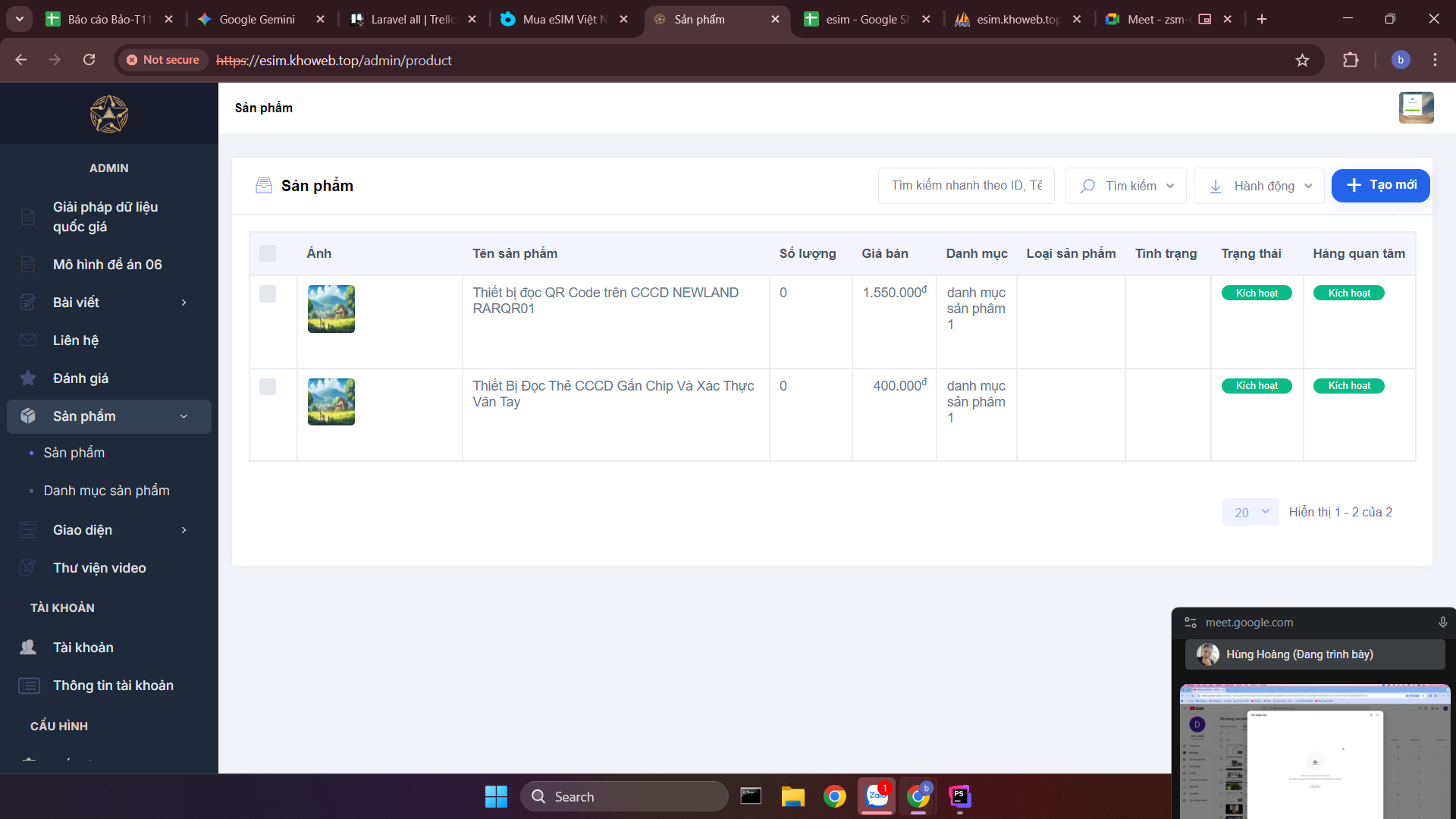
Task: Open the Thư viện video link
Action: 99,568
